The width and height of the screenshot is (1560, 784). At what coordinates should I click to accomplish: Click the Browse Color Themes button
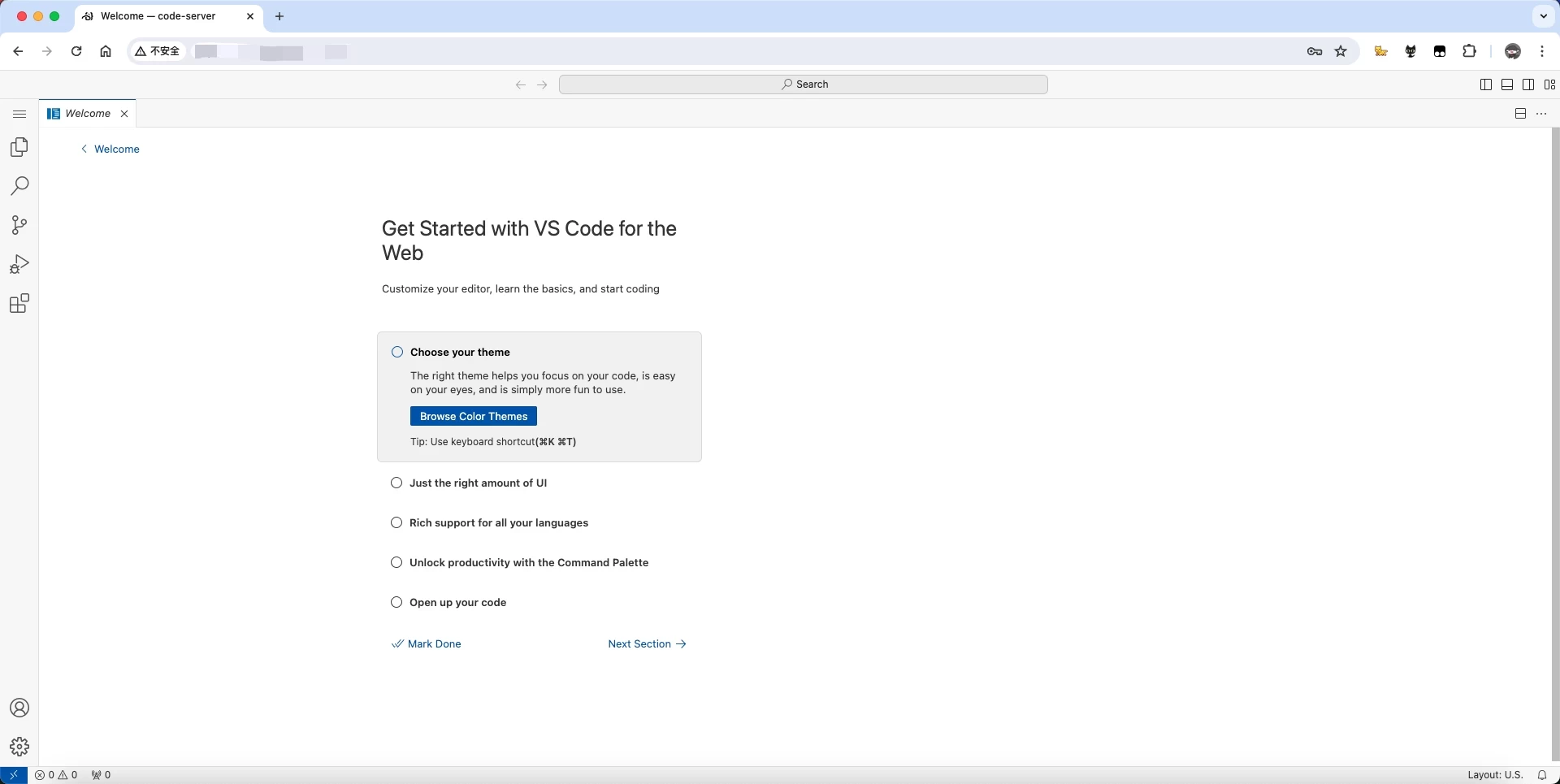473,417
